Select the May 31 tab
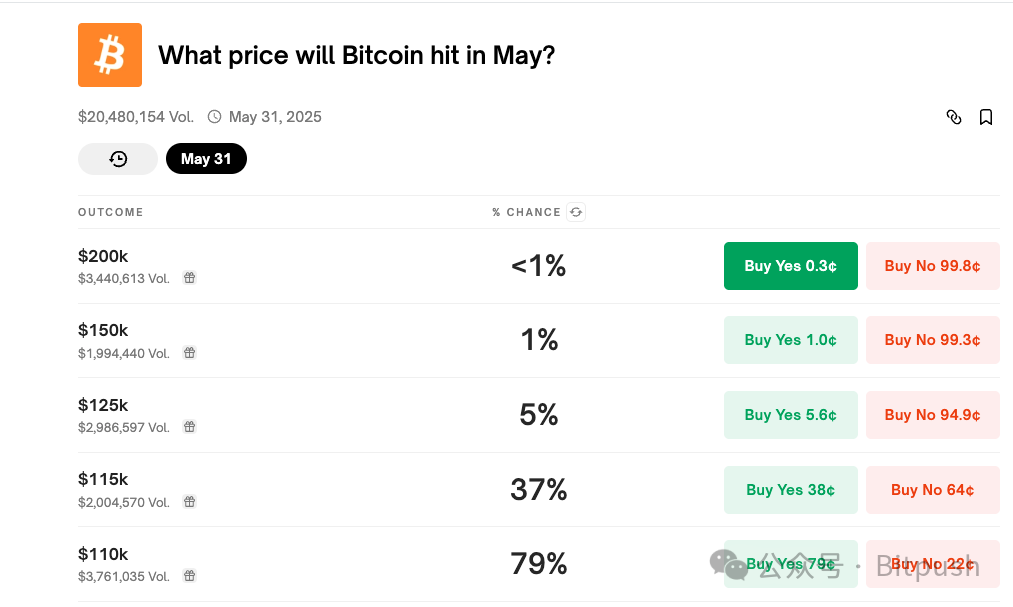This screenshot has width=1013, height=607. pyautogui.click(x=206, y=158)
